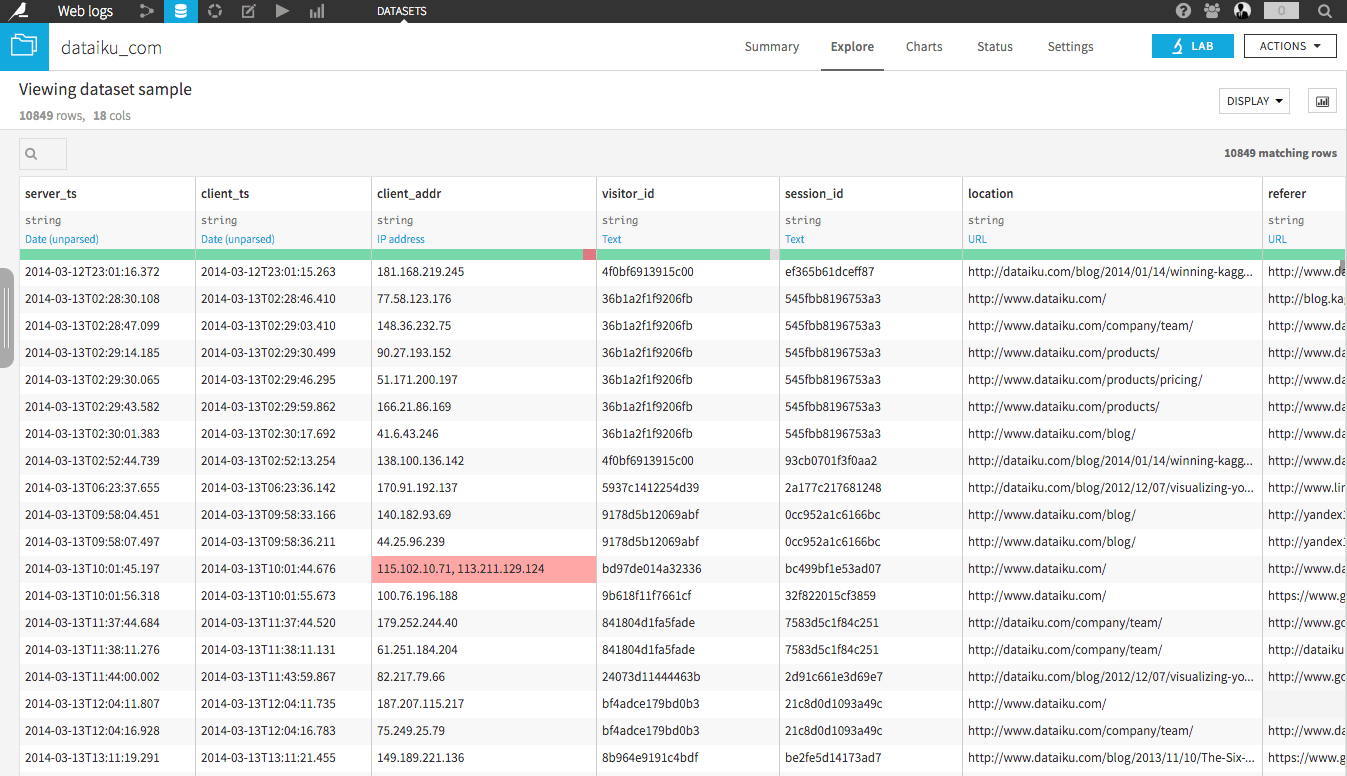1347x776 pixels.
Task: Select session cell be2fe5d14173ad7
Action: (871, 758)
